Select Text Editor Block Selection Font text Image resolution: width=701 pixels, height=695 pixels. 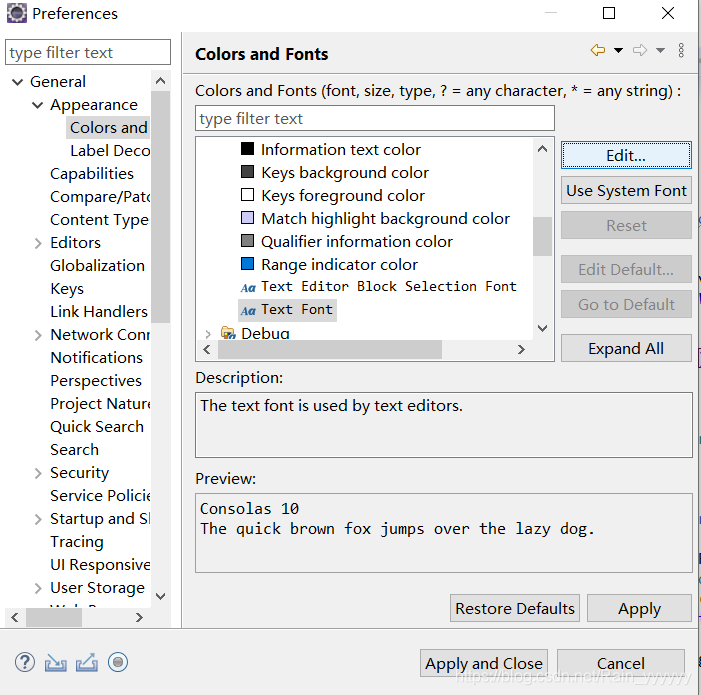coord(389,286)
